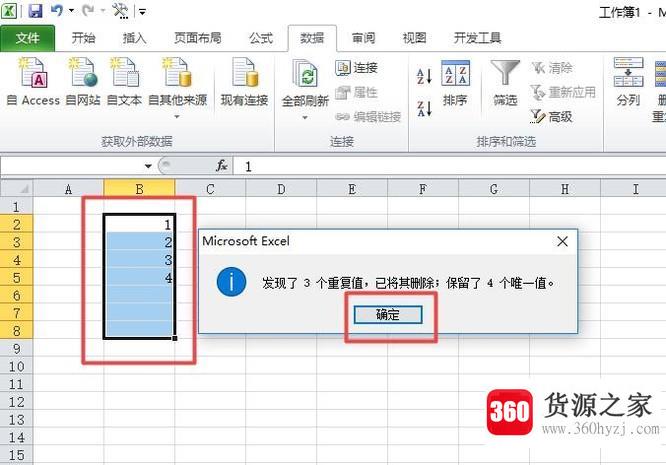666x465 pixels.
Task: Open the 高级 (Advanced filter) option
Action: tap(551, 116)
